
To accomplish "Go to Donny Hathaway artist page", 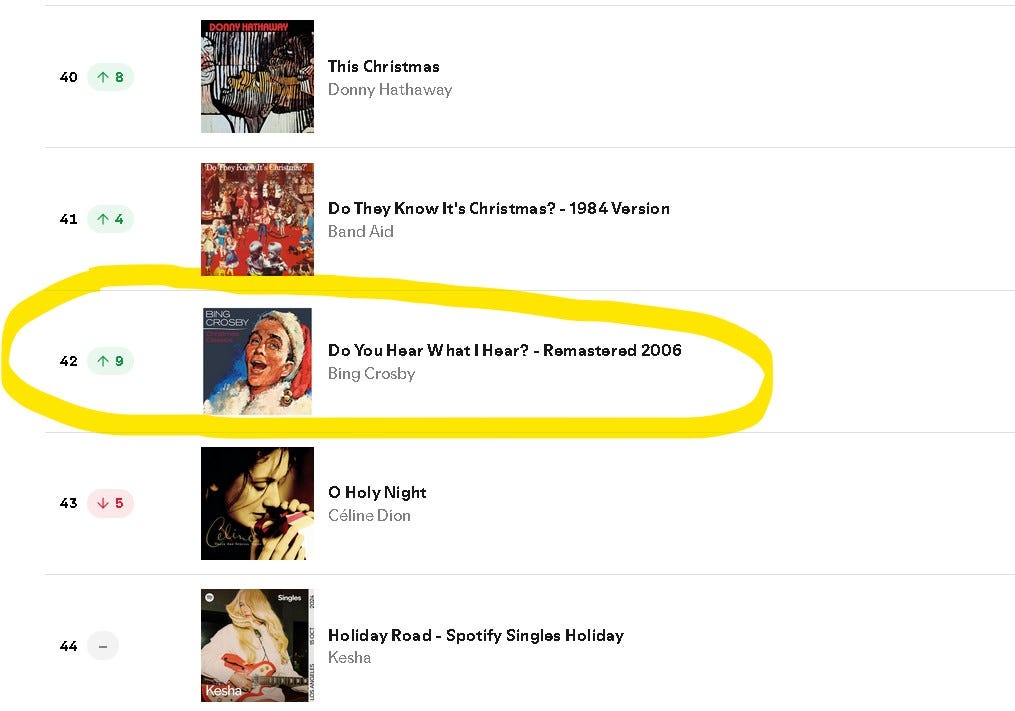I will tap(390, 90).
